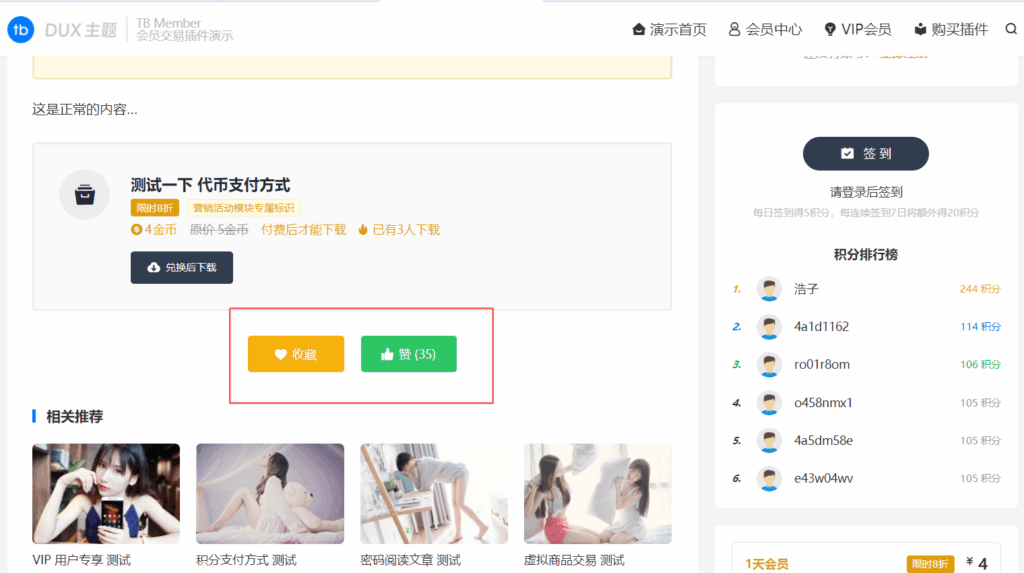Click avatar icon of user e43w04wv
1024x573 pixels.
pos(768,479)
